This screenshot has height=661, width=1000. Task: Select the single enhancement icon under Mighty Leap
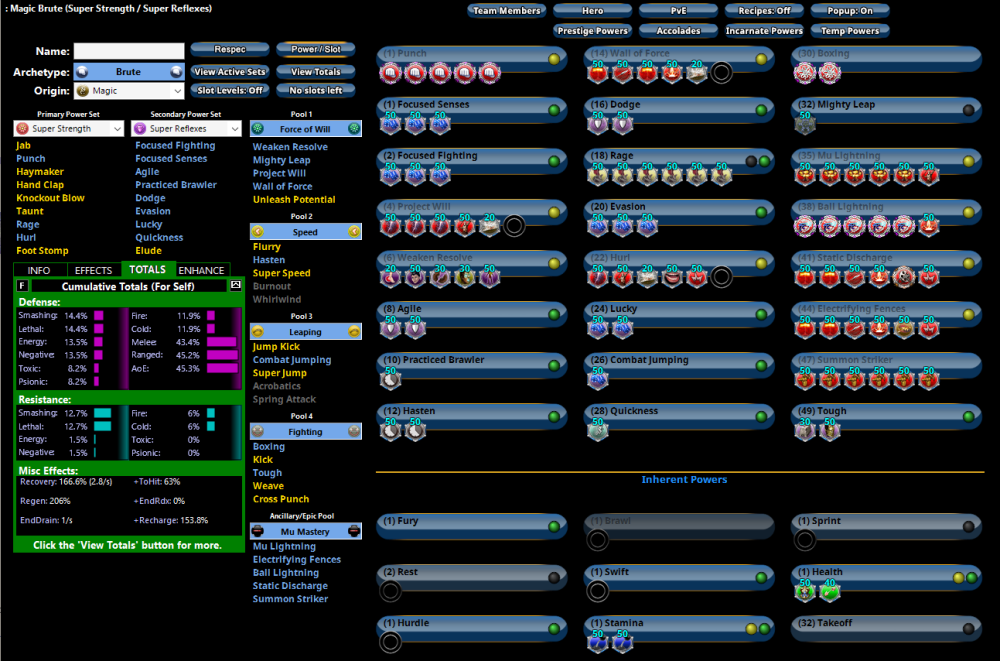(804, 123)
